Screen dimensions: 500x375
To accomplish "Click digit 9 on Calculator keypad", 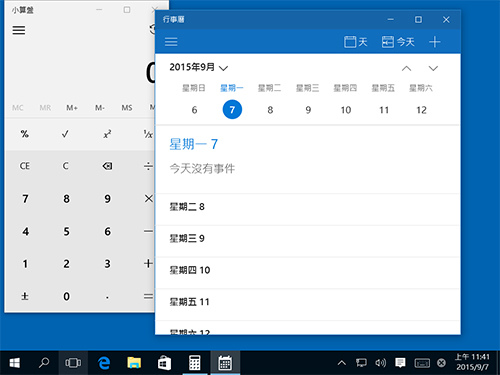I will (x=107, y=199).
